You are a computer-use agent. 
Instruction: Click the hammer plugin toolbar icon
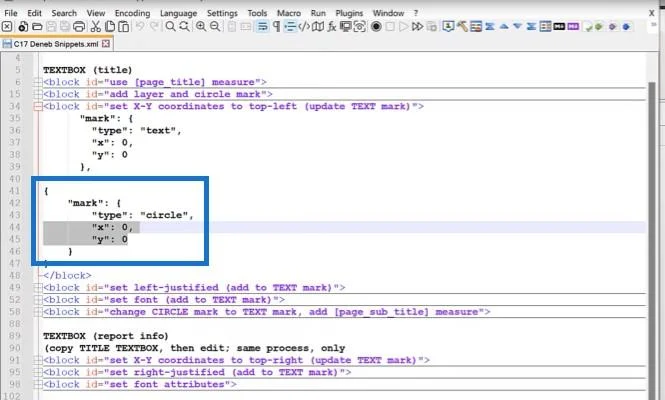462,27
